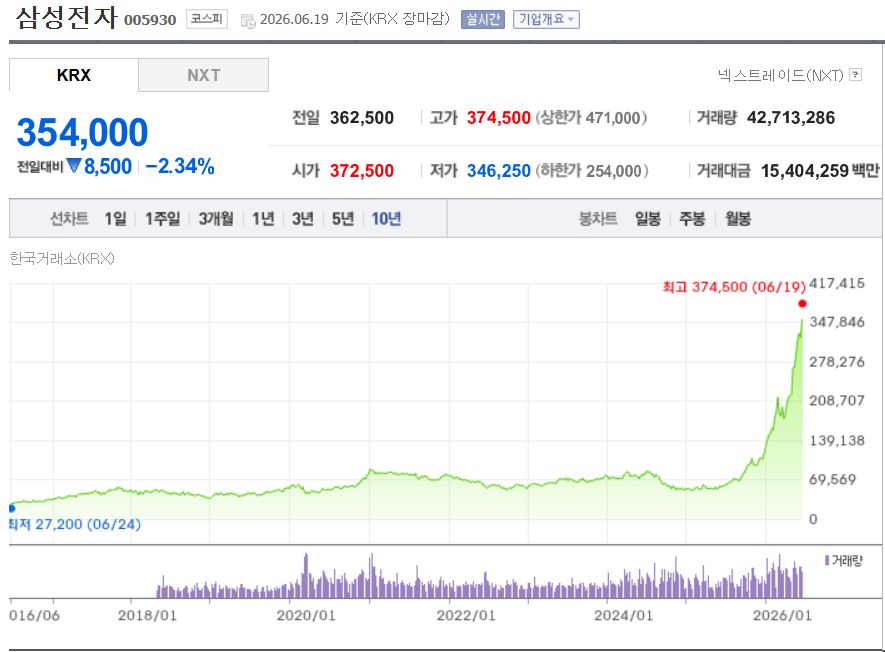Image resolution: width=885 pixels, height=652 pixels.
Task: Expand the 기업개요 dropdown
Action: 546,19
